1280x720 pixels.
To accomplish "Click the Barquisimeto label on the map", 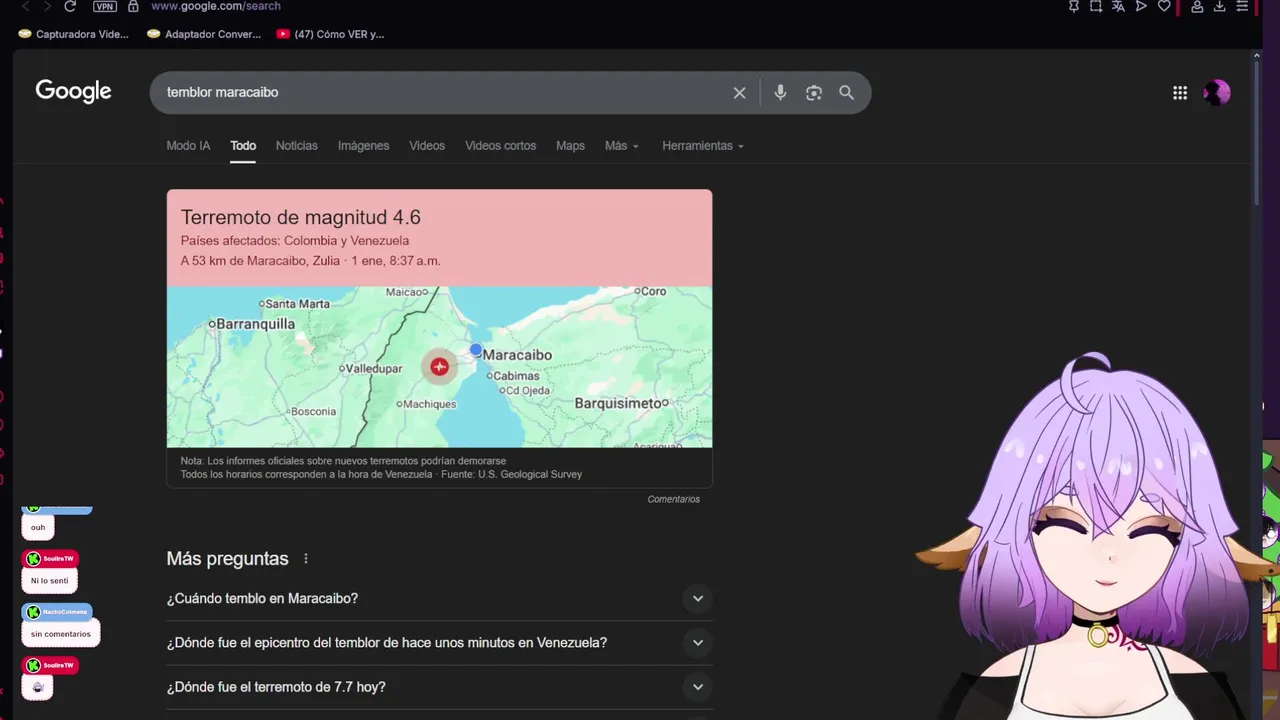I will [x=618, y=403].
